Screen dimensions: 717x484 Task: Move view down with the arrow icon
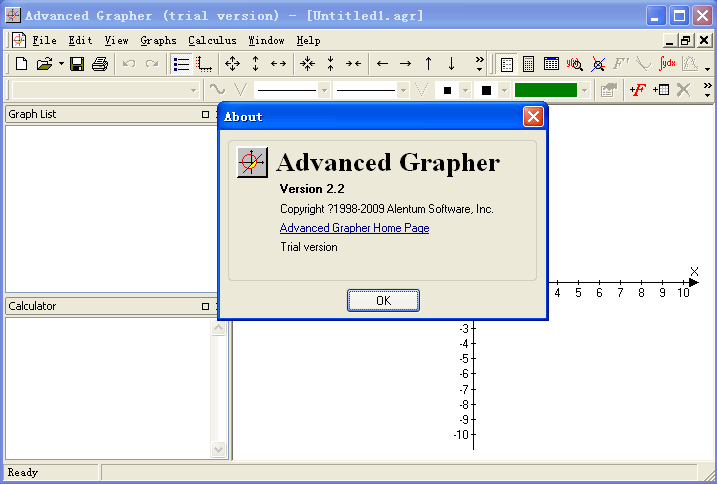click(451, 64)
